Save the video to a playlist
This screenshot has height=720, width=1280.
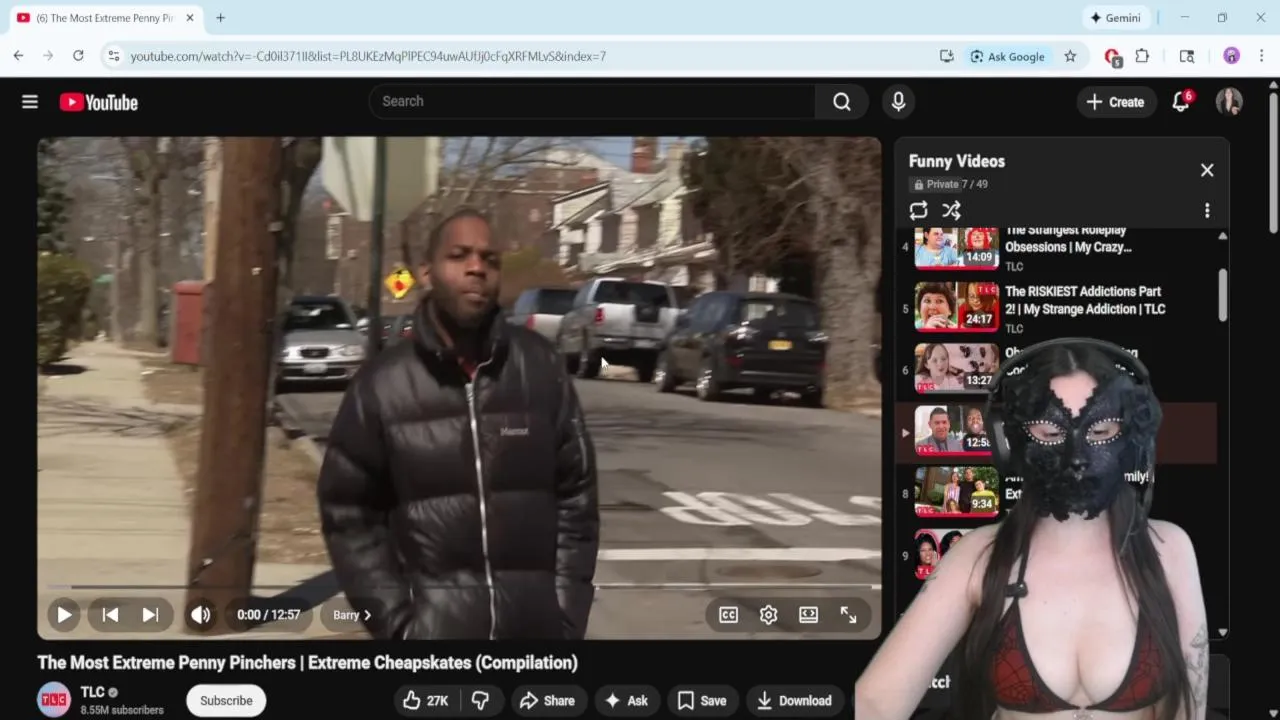click(x=702, y=701)
